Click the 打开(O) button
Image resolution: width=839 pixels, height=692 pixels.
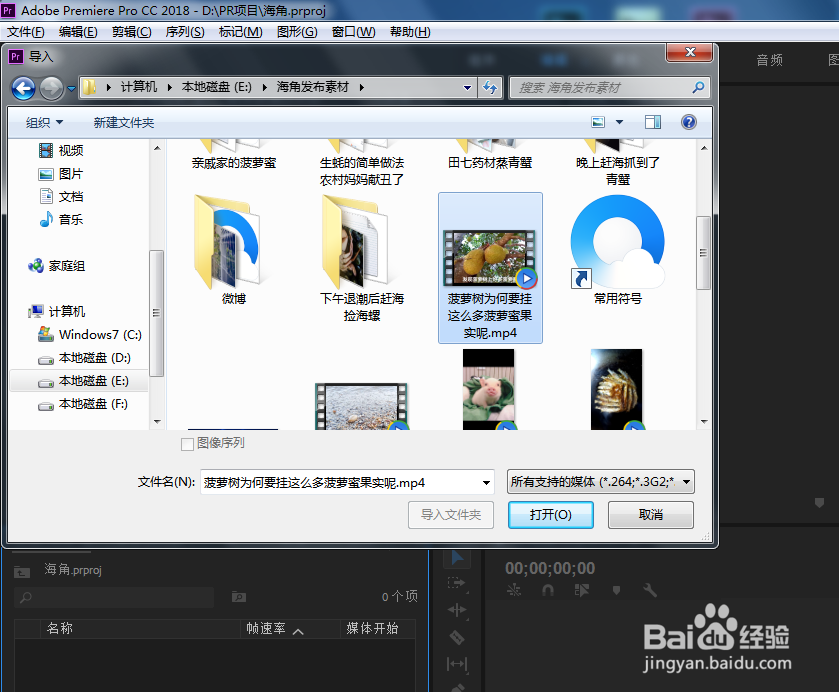(551, 515)
